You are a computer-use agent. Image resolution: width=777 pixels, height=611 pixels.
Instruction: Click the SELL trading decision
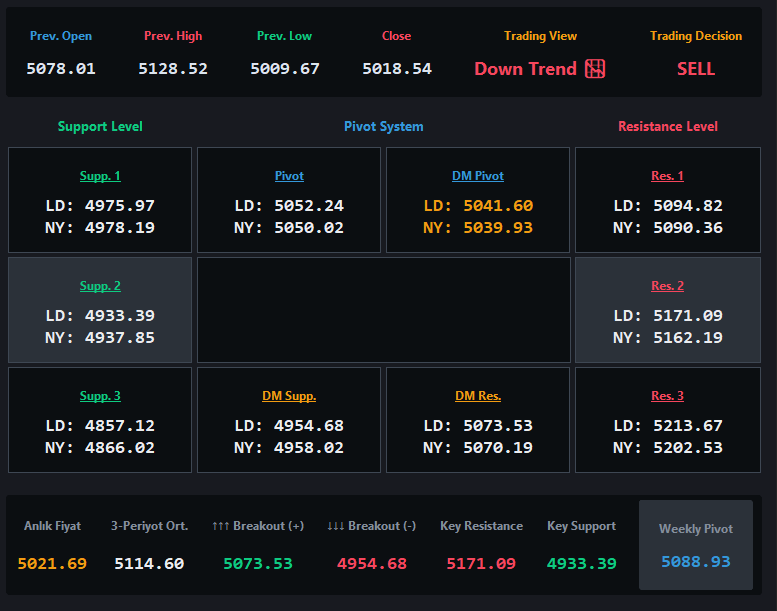coord(696,69)
